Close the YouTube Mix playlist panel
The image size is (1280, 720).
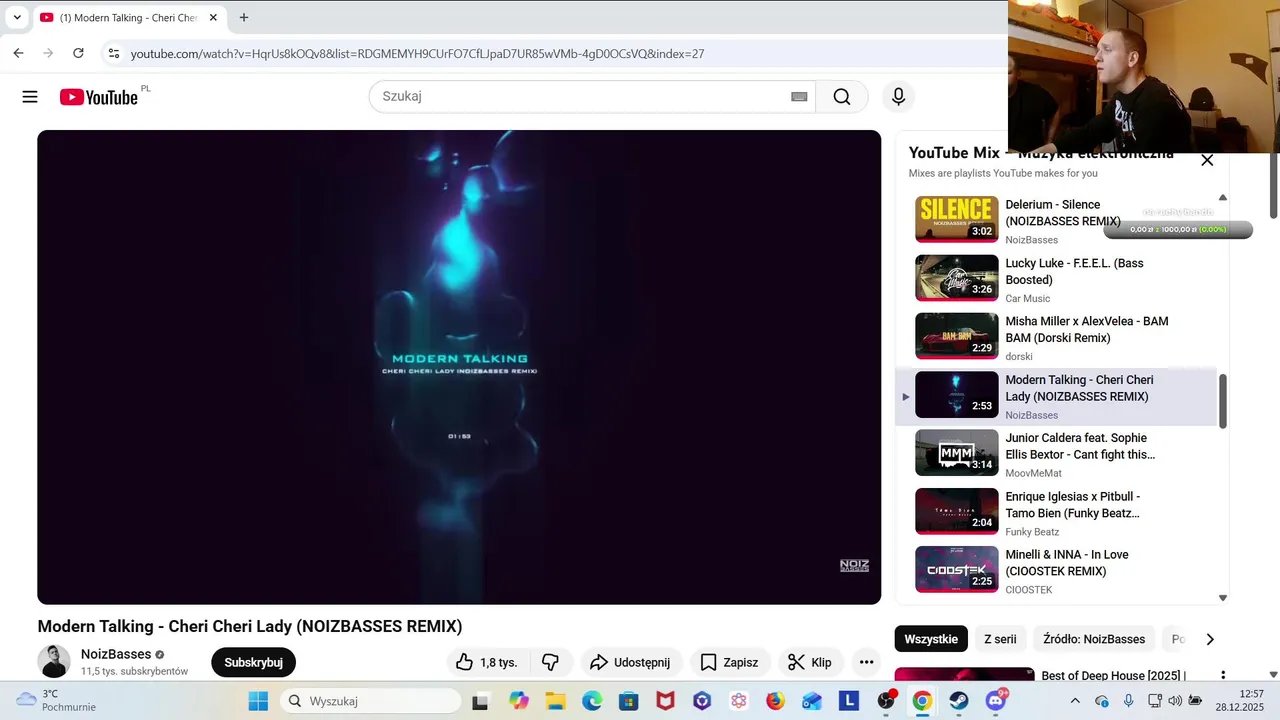tap(1207, 160)
